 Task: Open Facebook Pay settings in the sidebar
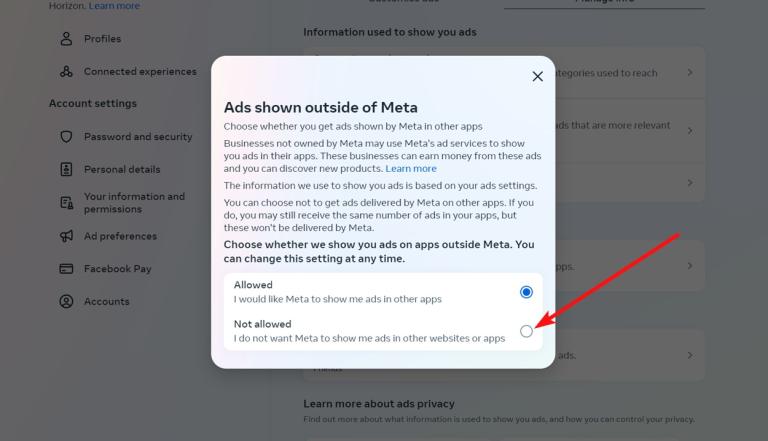117,269
